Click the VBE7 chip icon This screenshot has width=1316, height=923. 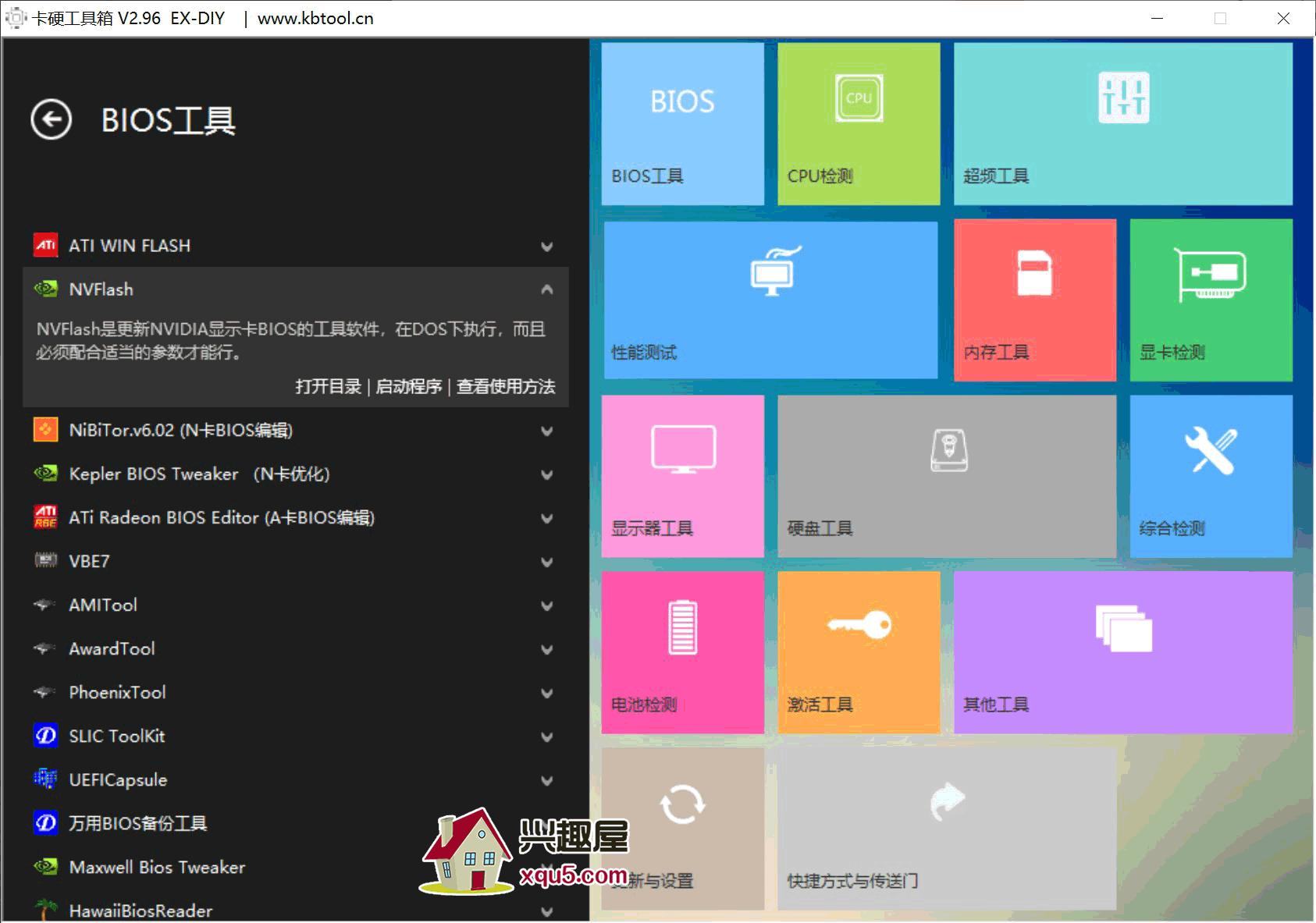click(45, 560)
